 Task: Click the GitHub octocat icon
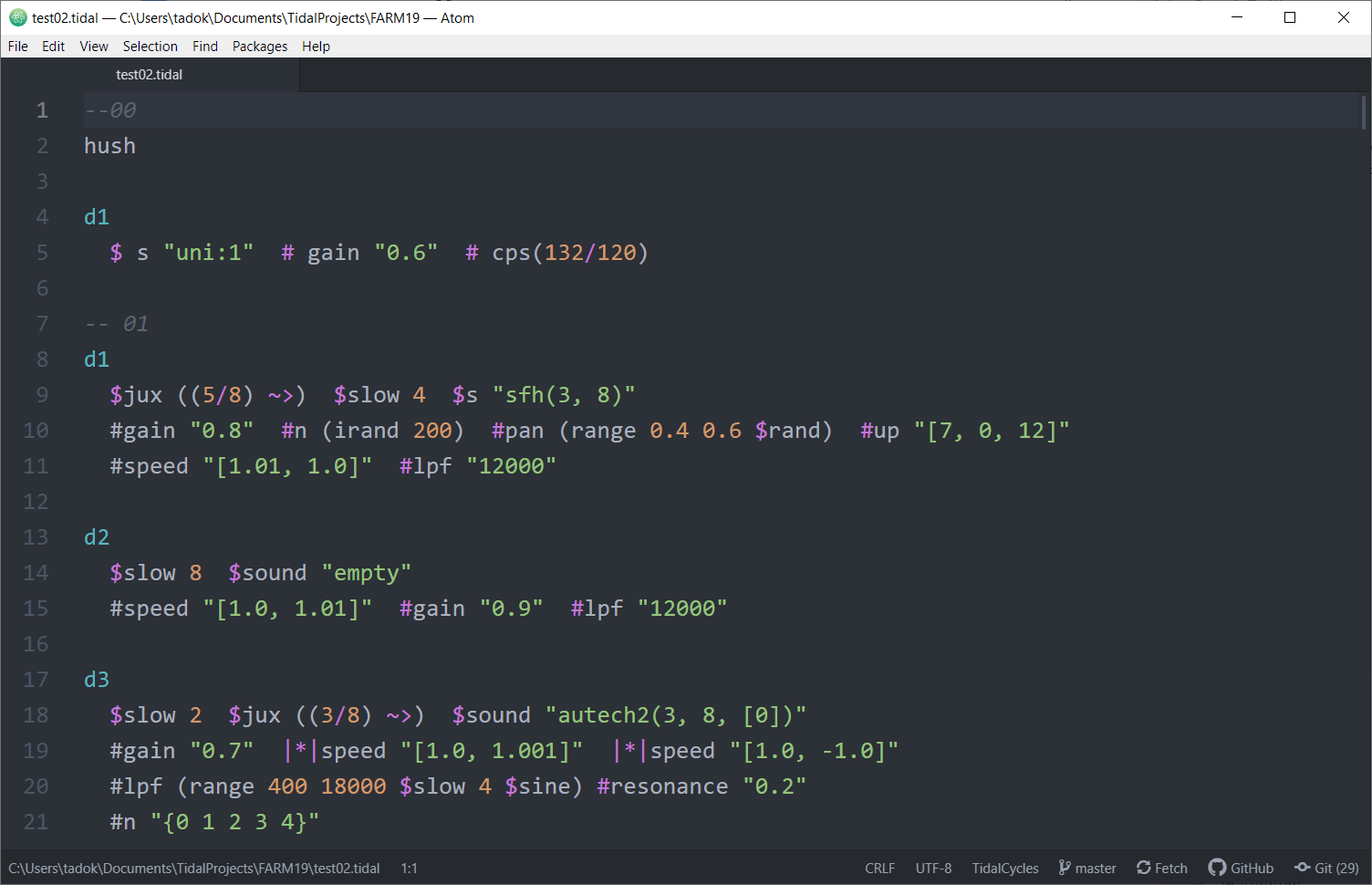tap(1217, 868)
